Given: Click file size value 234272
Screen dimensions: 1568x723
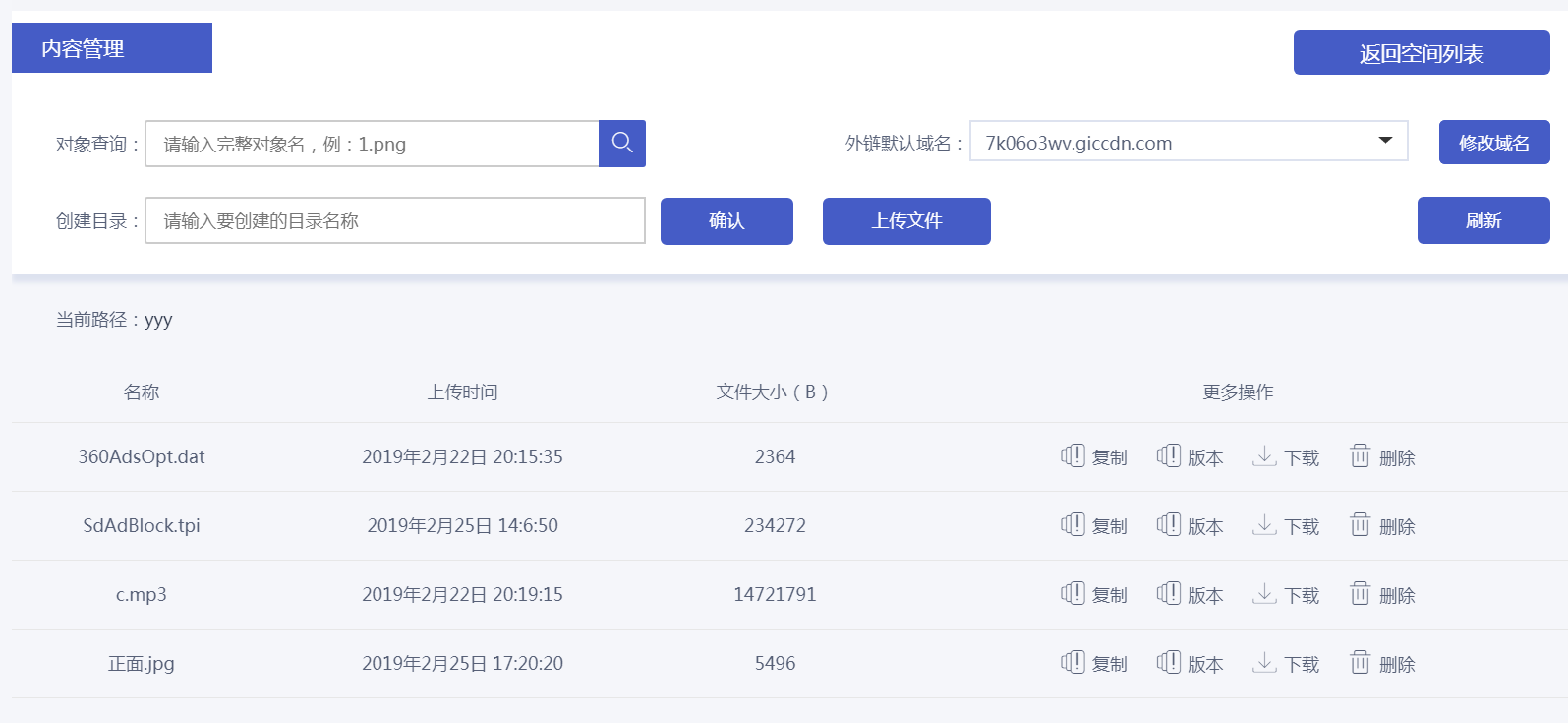Looking at the screenshot, I should (x=775, y=525).
